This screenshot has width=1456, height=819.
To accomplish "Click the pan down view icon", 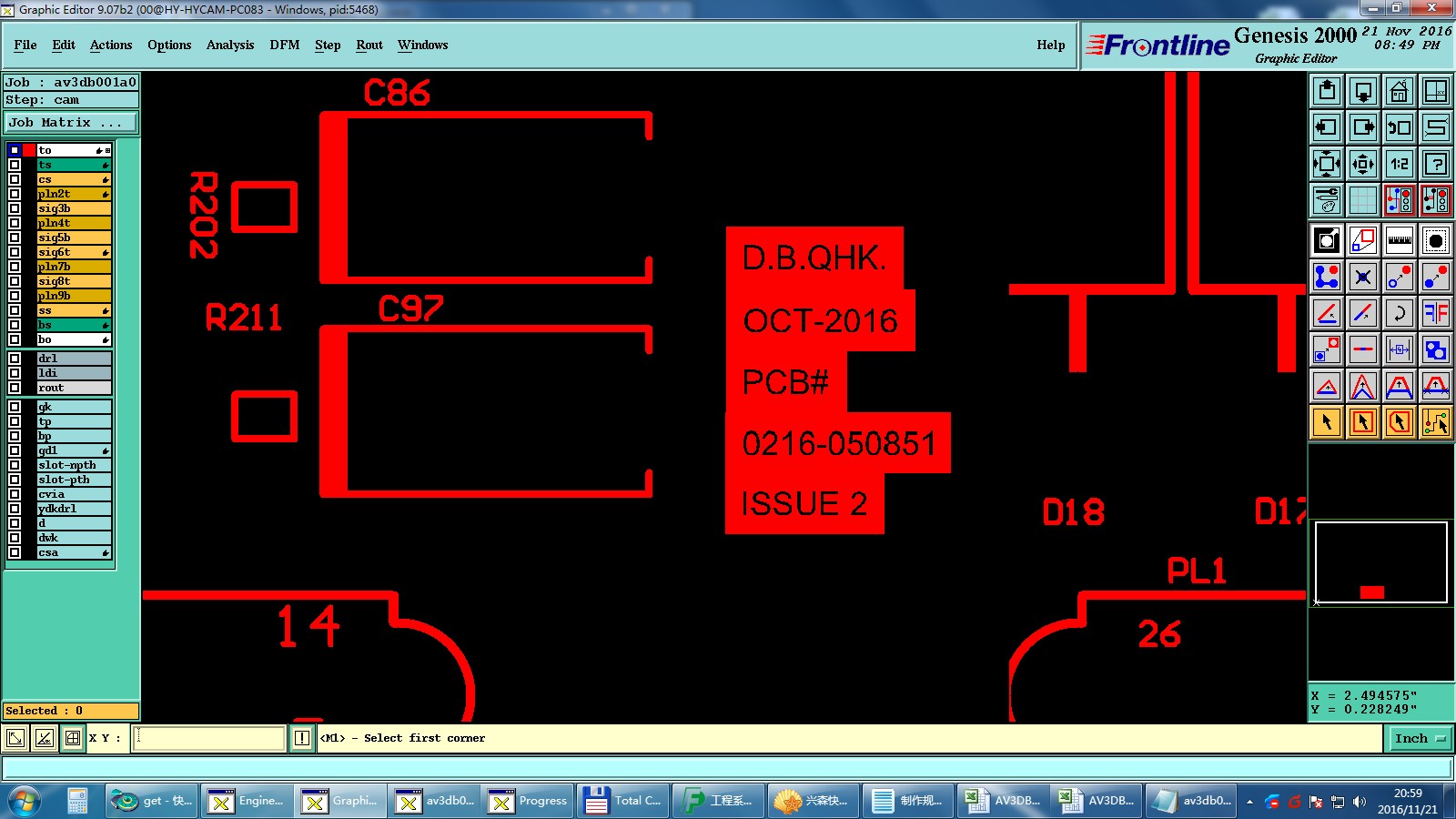I will (1363, 91).
